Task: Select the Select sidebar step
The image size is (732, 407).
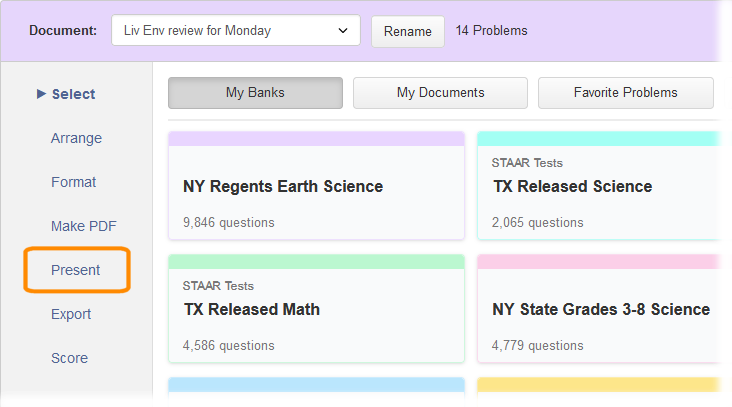Action: pos(74,94)
